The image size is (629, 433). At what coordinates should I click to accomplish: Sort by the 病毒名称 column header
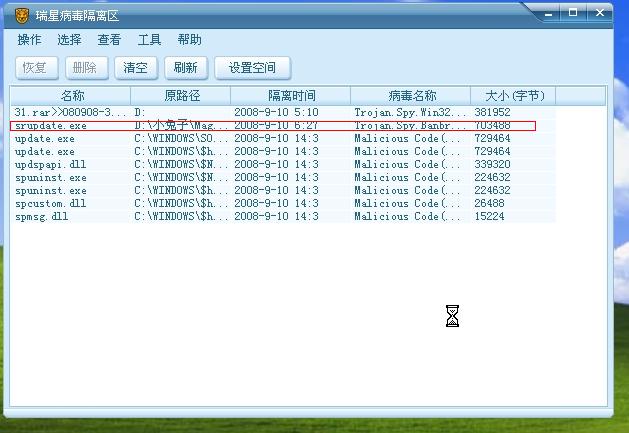click(x=411, y=96)
